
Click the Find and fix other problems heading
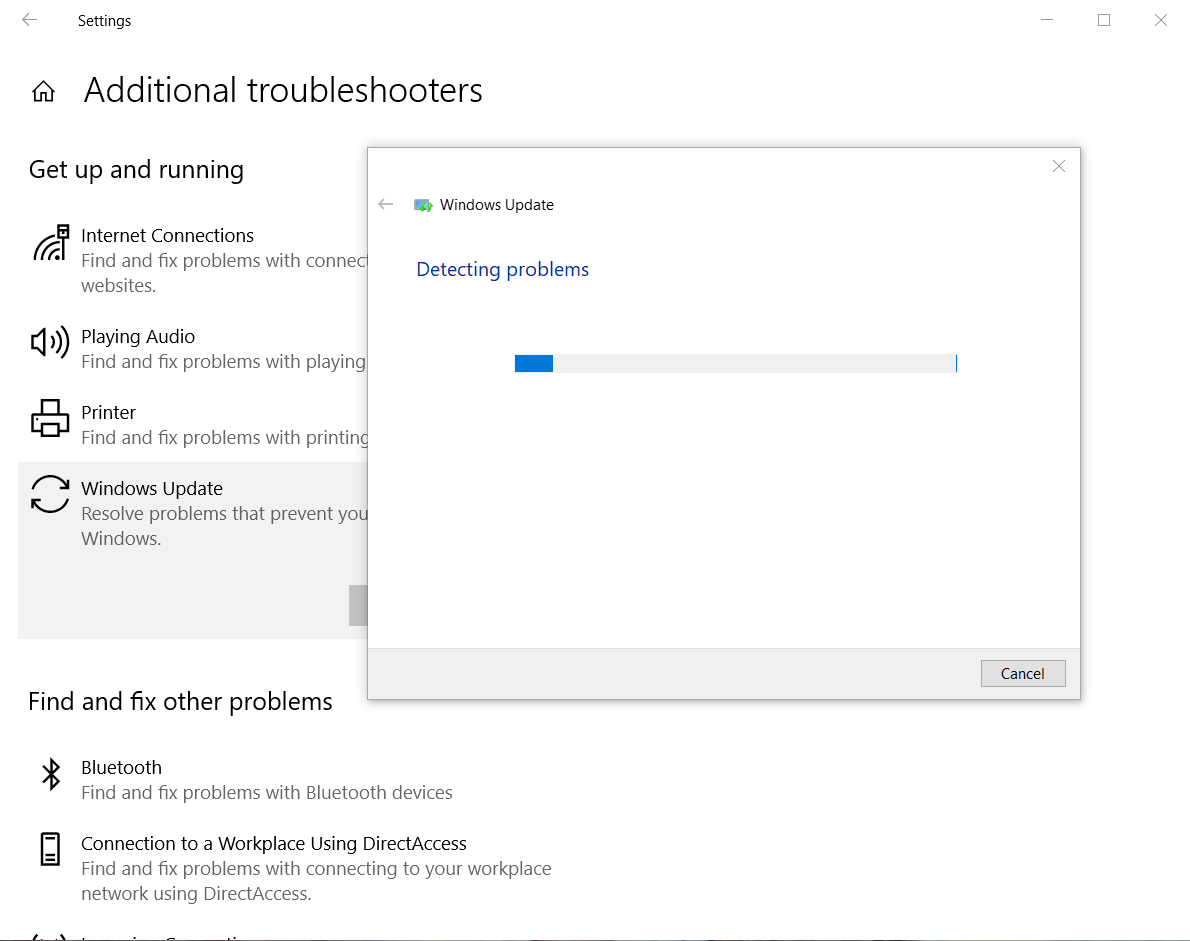[x=181, y=701]
